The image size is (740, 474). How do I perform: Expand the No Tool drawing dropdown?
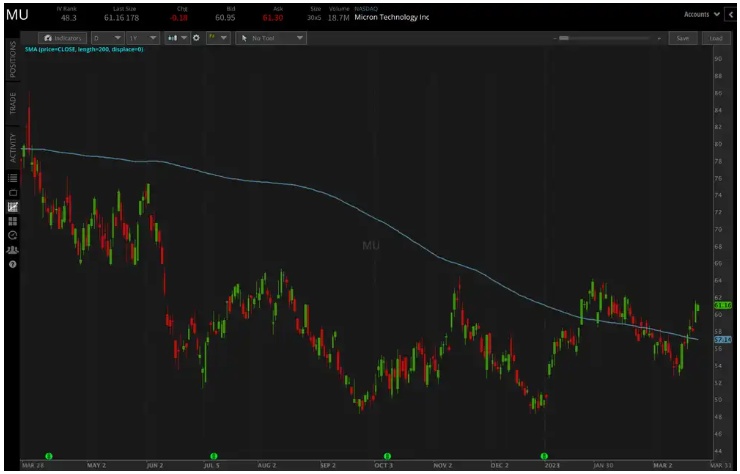[272, 38]
